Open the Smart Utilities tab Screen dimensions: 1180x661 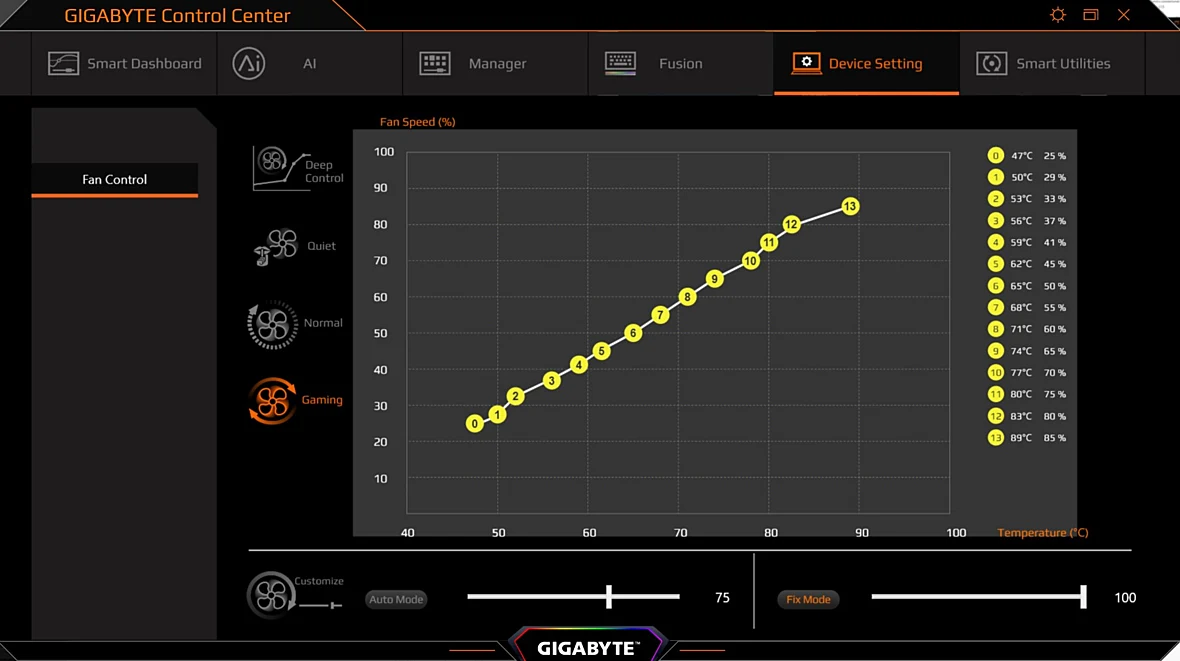tap(1052, 63)
